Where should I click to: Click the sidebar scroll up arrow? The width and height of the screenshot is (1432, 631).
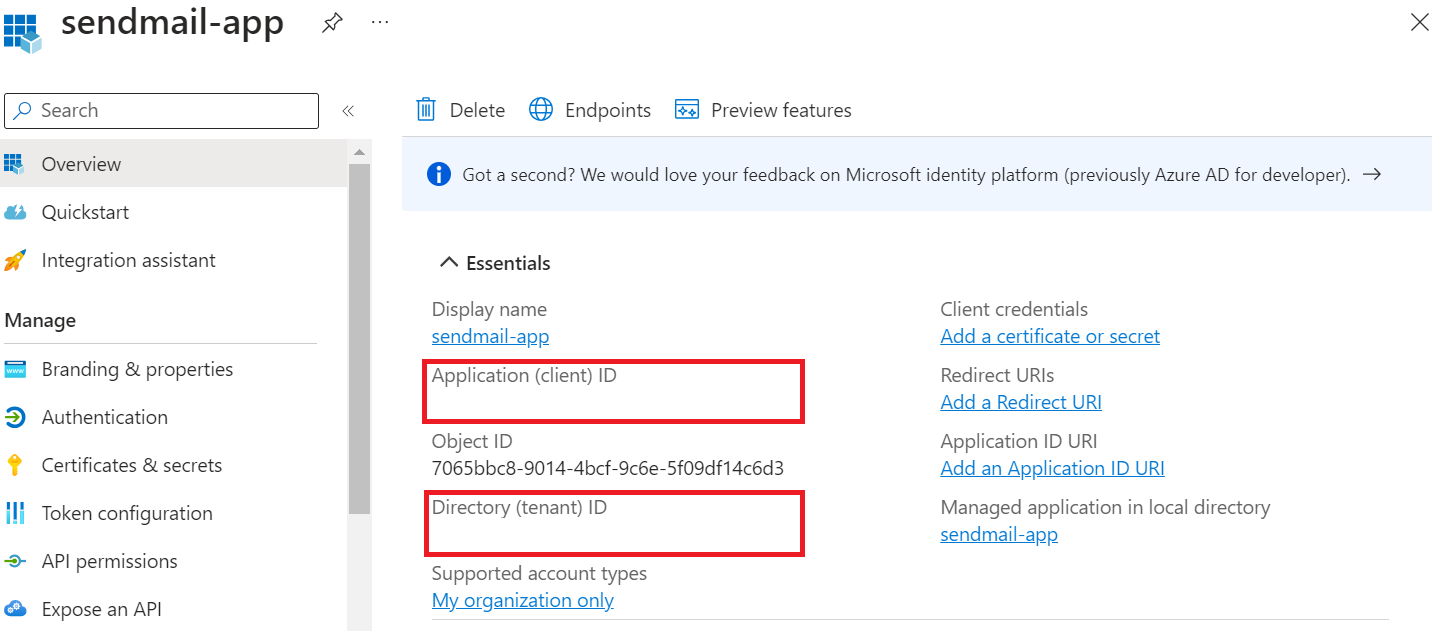tap(359, 152)
